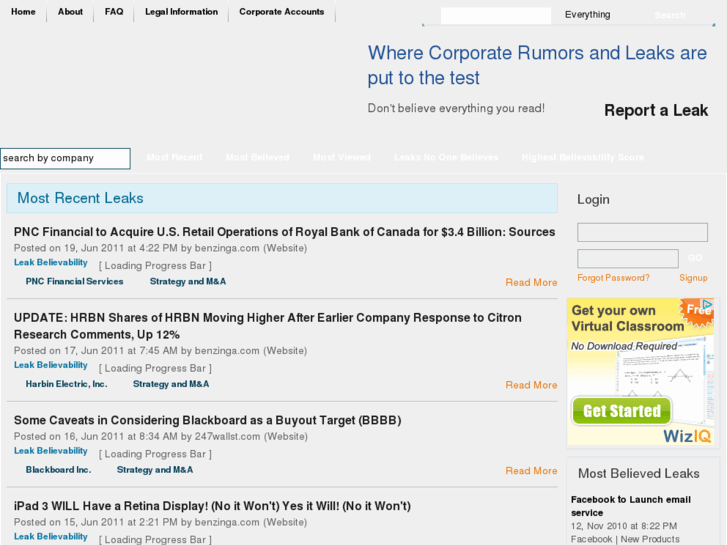
Task: Click the Report a Leak link
Action: pyautogui.click(x=656, y=110)
